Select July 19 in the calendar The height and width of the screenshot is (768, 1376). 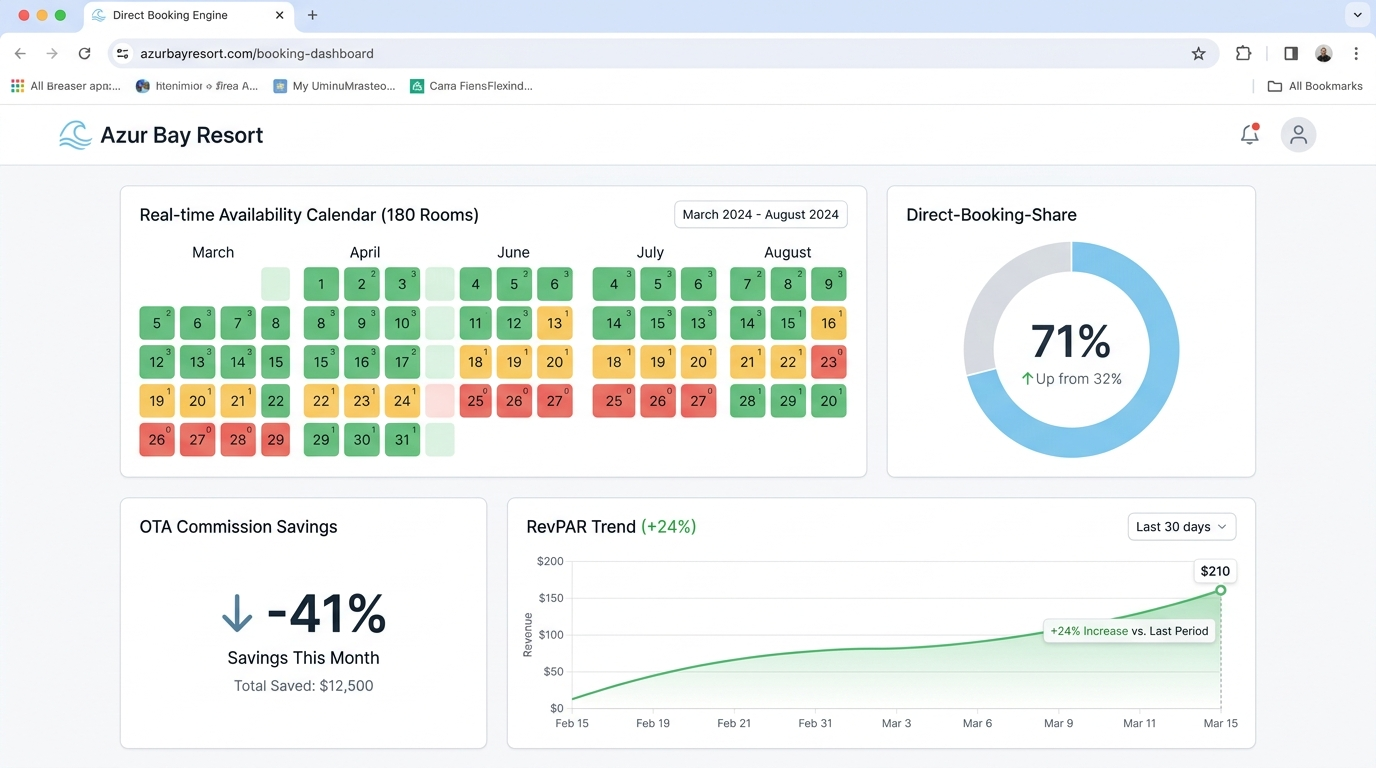pyautogui.click(x=658, y=362)
